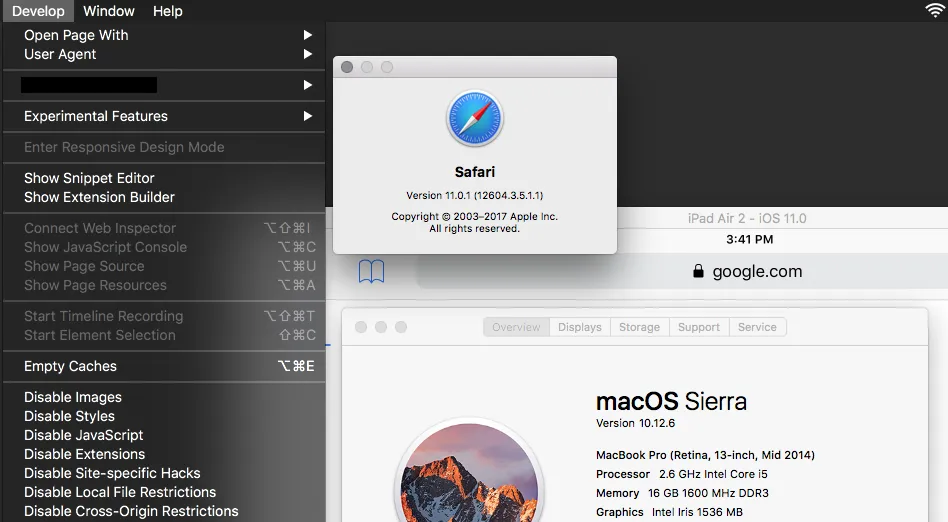Choose Disable Images
Screen dimensions: 948x522
pos(164,397)
